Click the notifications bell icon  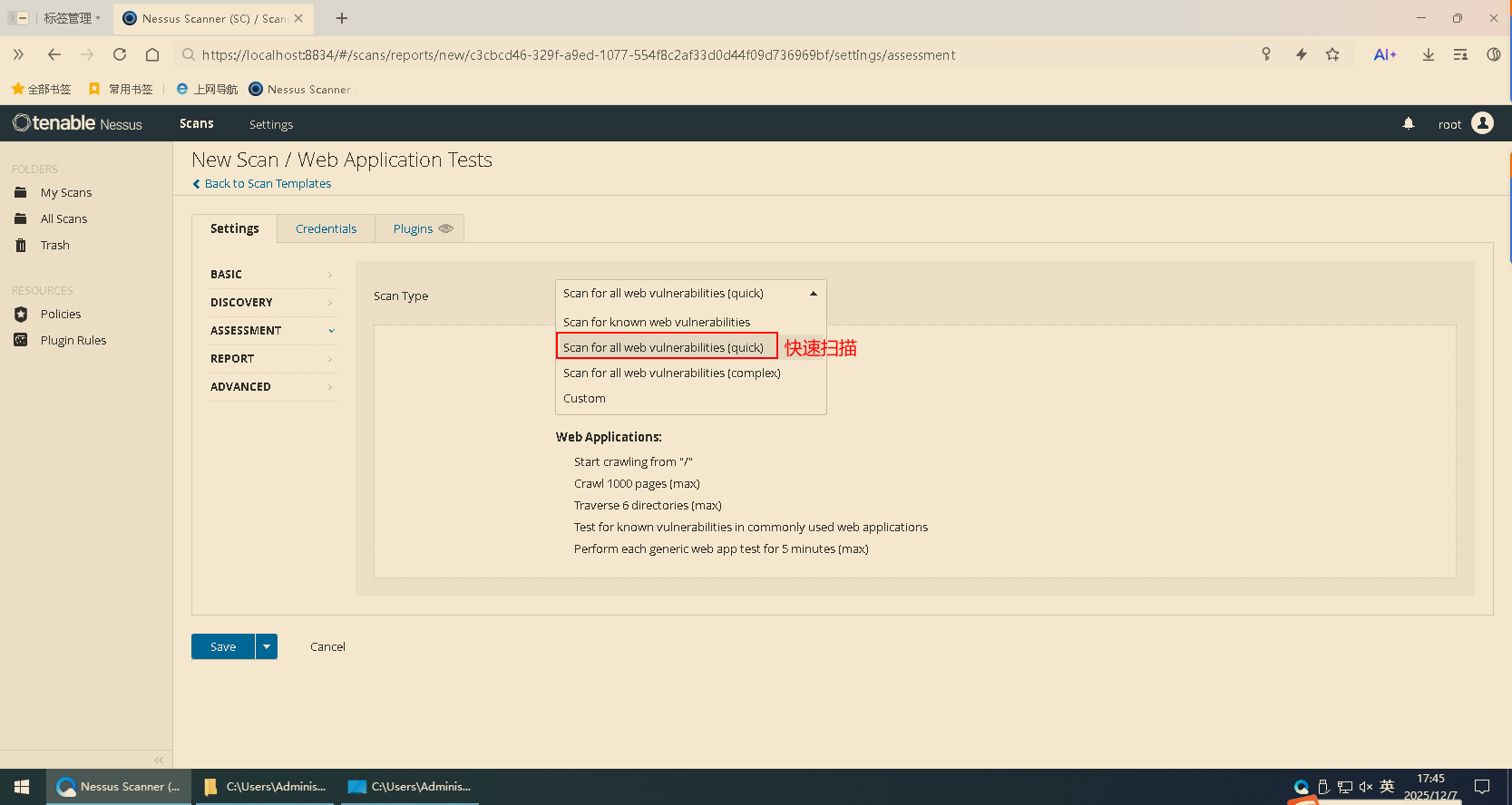1409,123
